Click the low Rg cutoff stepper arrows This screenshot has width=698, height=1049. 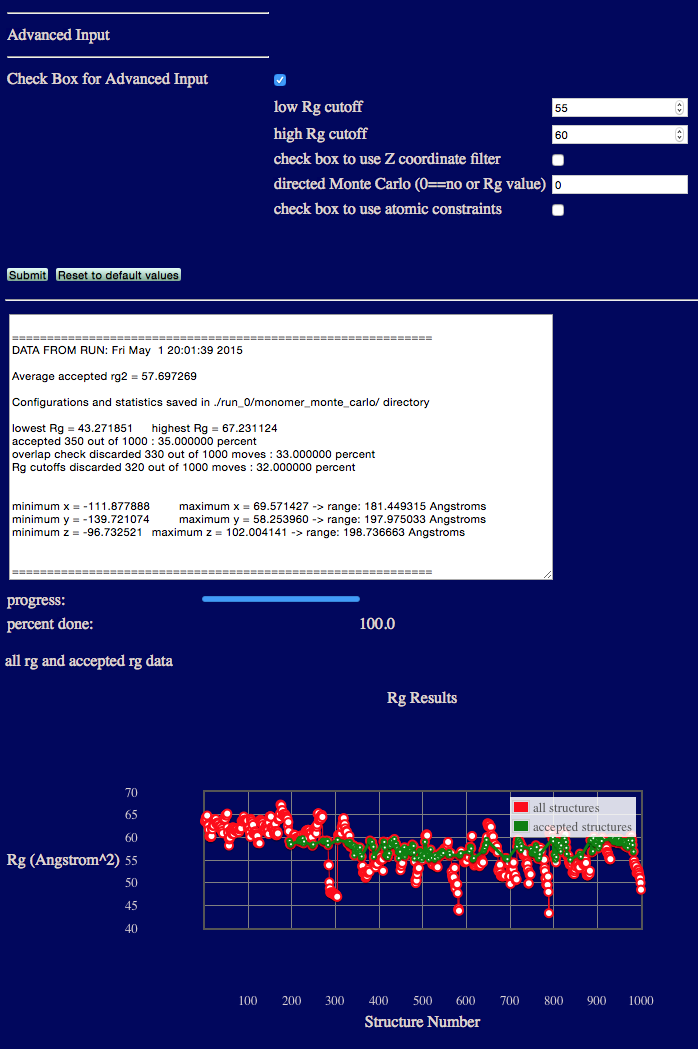tap(679, 108)
